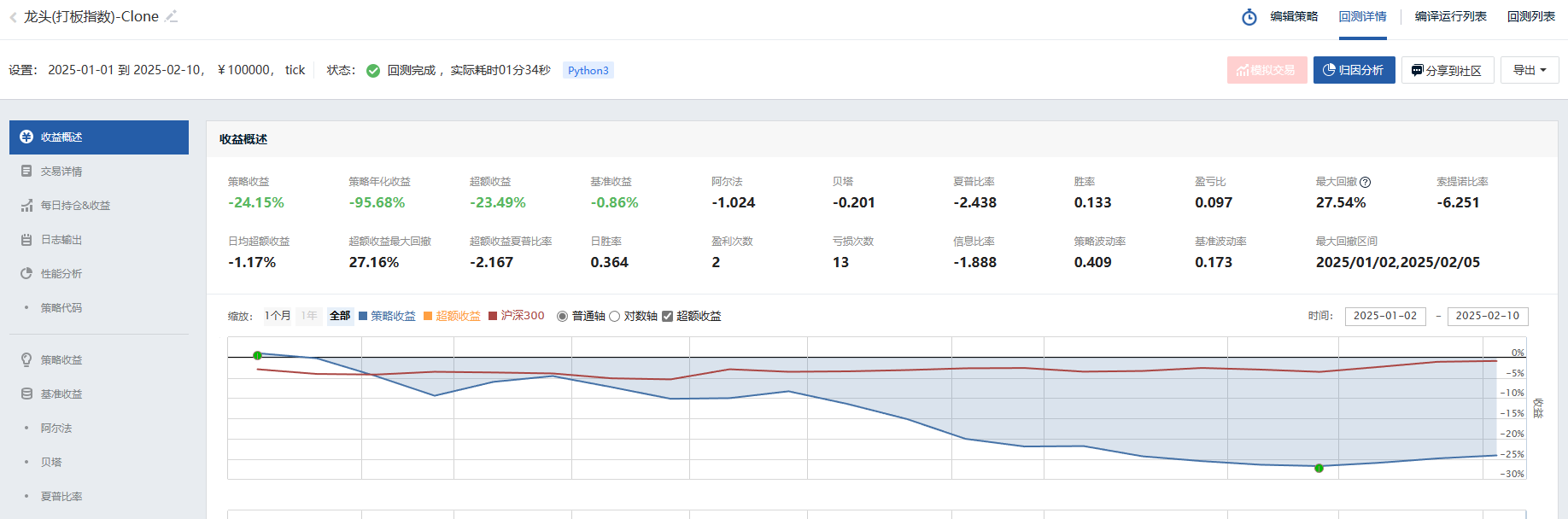Click the back arrow beside strategy title
Viewport: 1568px width, 519px height.
(13, 17)
